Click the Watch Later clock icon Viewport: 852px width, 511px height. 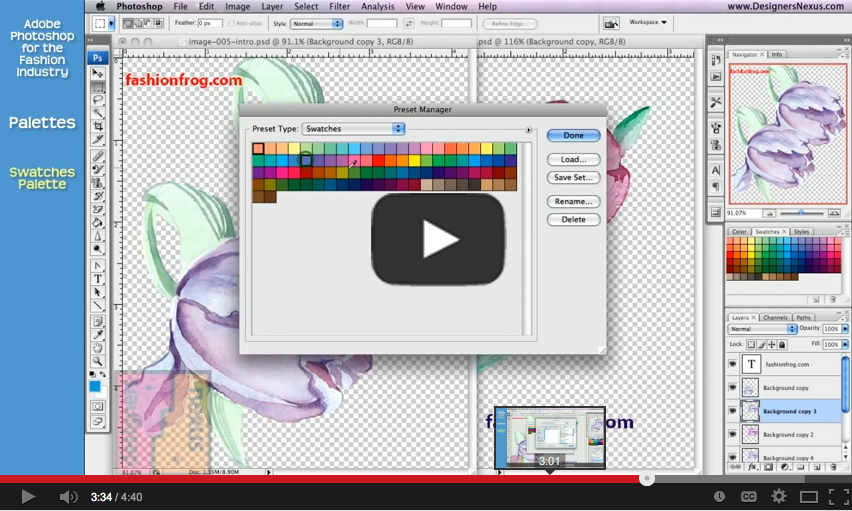(719, 496)
